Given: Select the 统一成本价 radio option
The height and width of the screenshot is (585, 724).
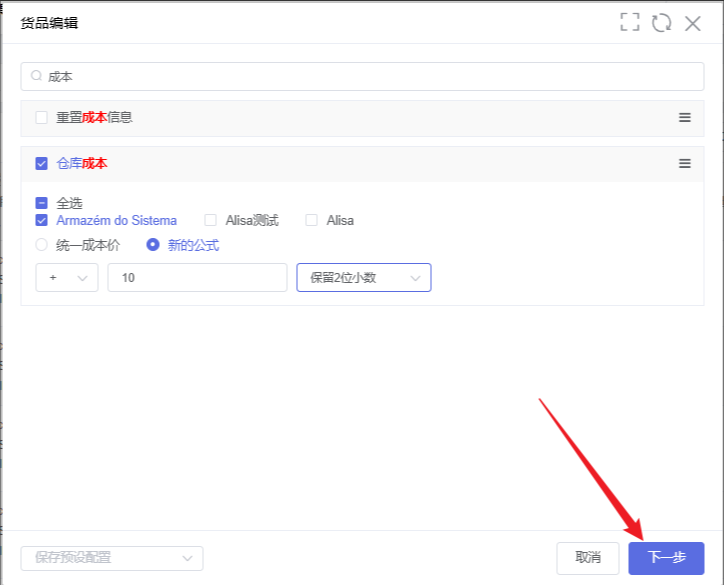Looking at the screenshot, I should [x=42, y=245].
